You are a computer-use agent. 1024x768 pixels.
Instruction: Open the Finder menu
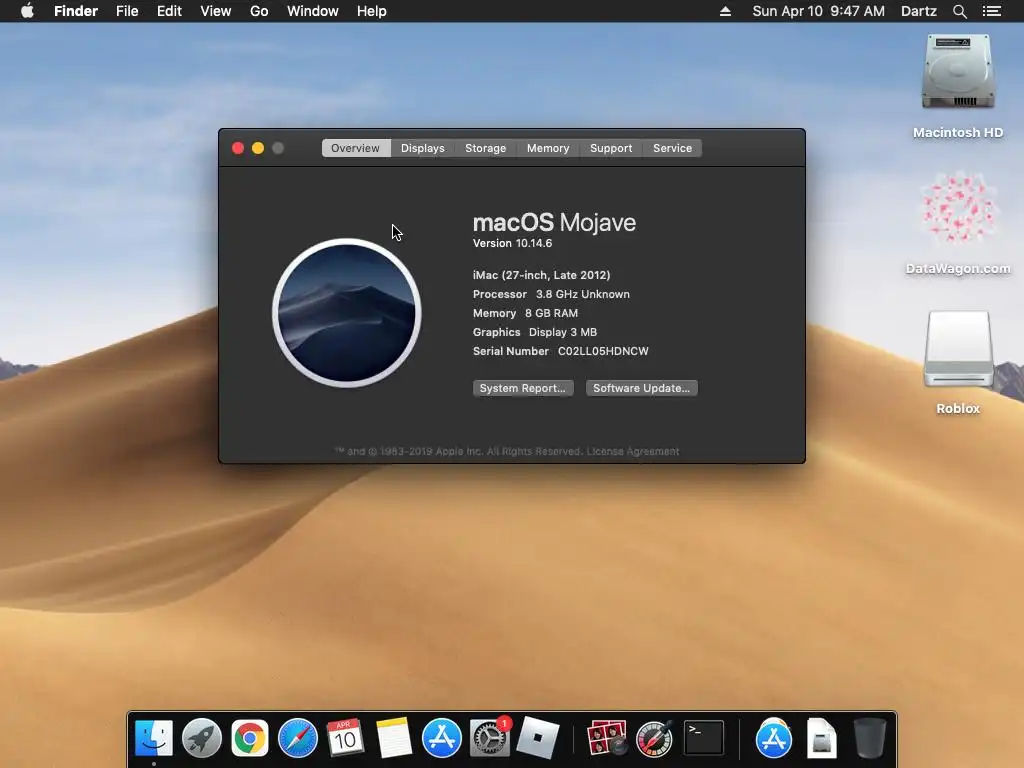point(76,11)
